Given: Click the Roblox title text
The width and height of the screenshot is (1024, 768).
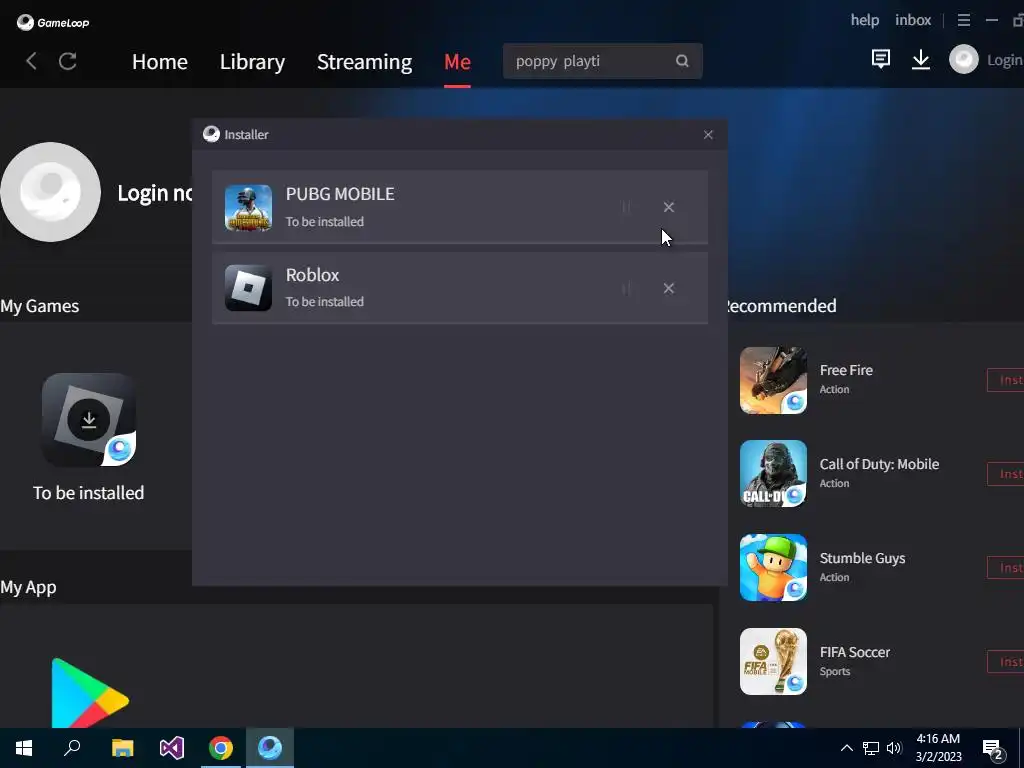Looking at the screenshot, I should click(x=312, y=275).
